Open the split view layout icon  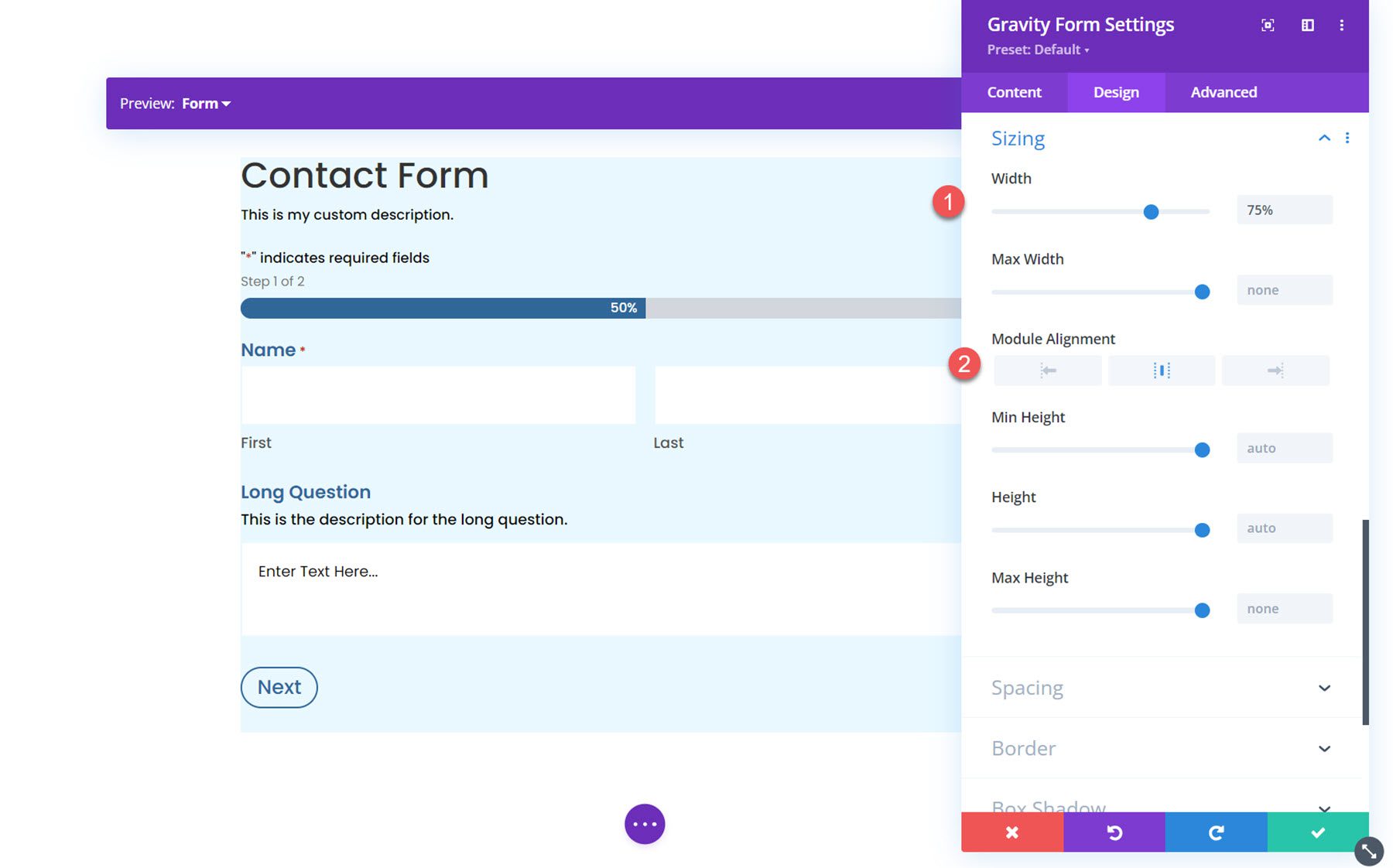(x=1308, y=25)
